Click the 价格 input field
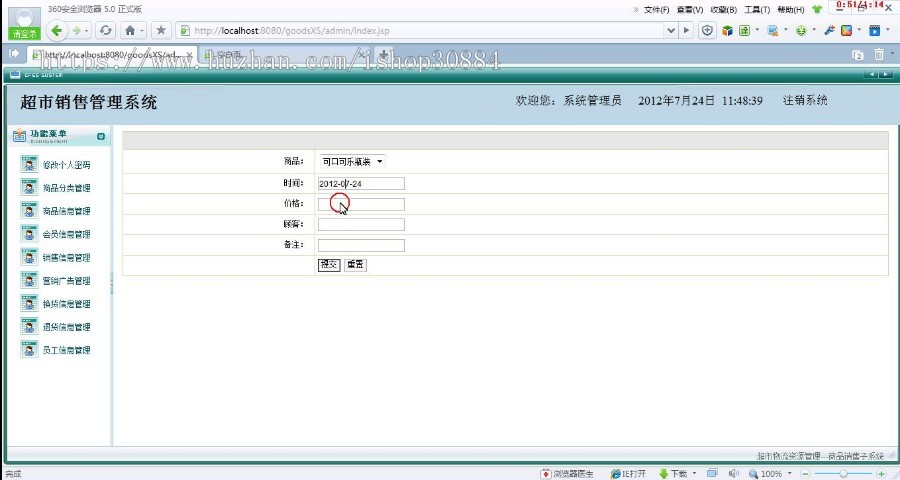 point(361,204)
